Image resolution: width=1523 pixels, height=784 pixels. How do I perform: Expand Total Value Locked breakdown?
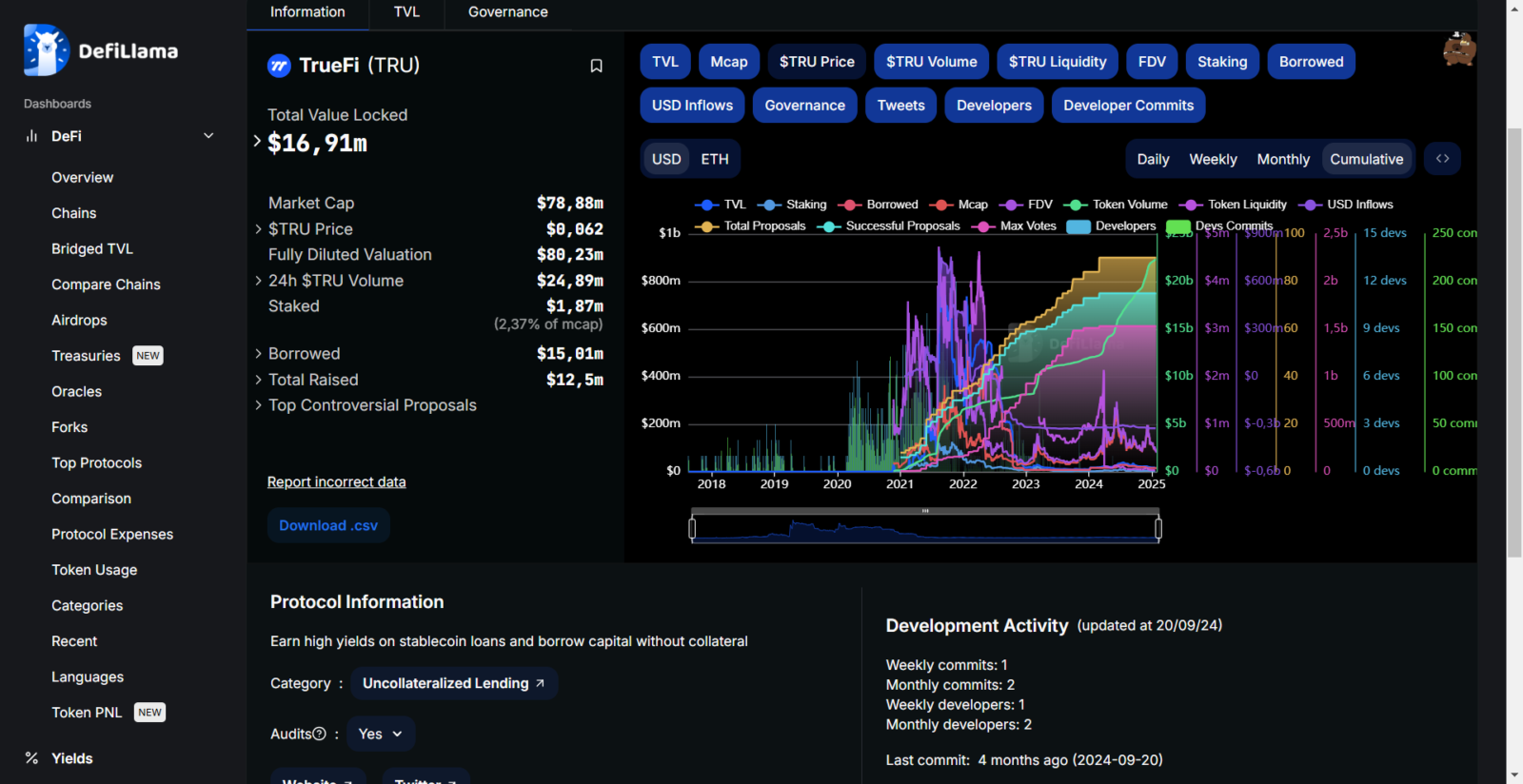pos(257,141)
